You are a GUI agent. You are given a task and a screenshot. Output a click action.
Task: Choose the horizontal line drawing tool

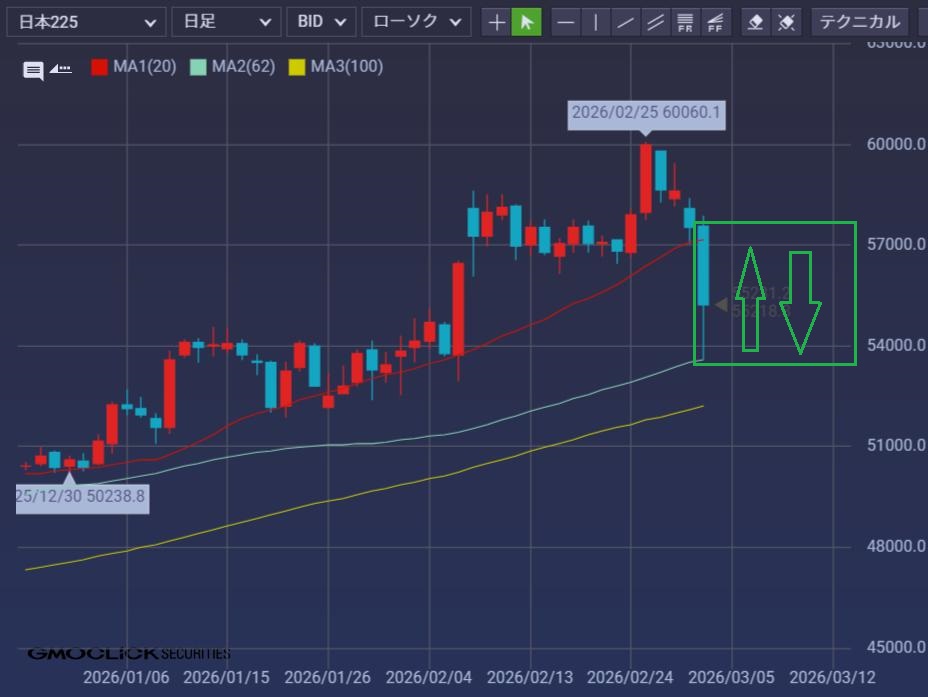[566, 22]
